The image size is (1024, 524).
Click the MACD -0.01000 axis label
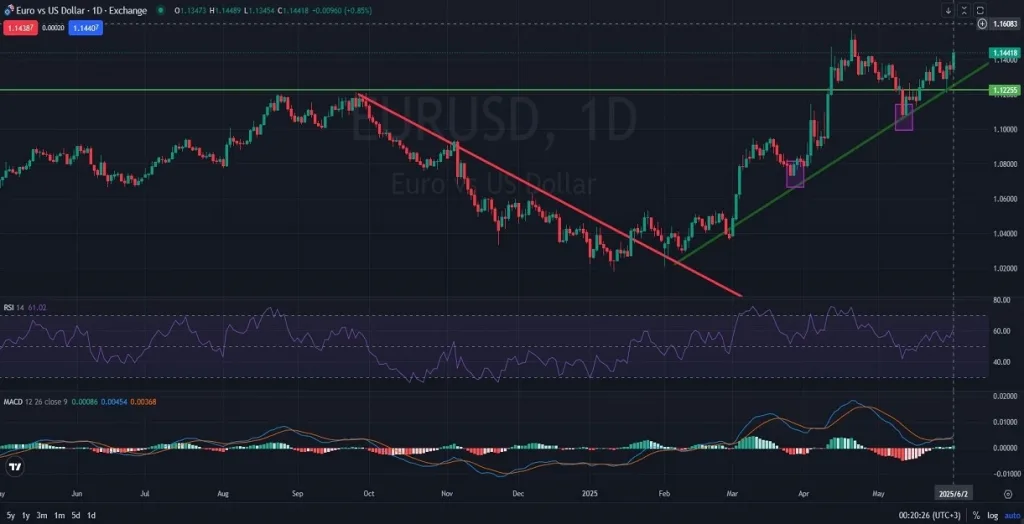click(1004, 474)
